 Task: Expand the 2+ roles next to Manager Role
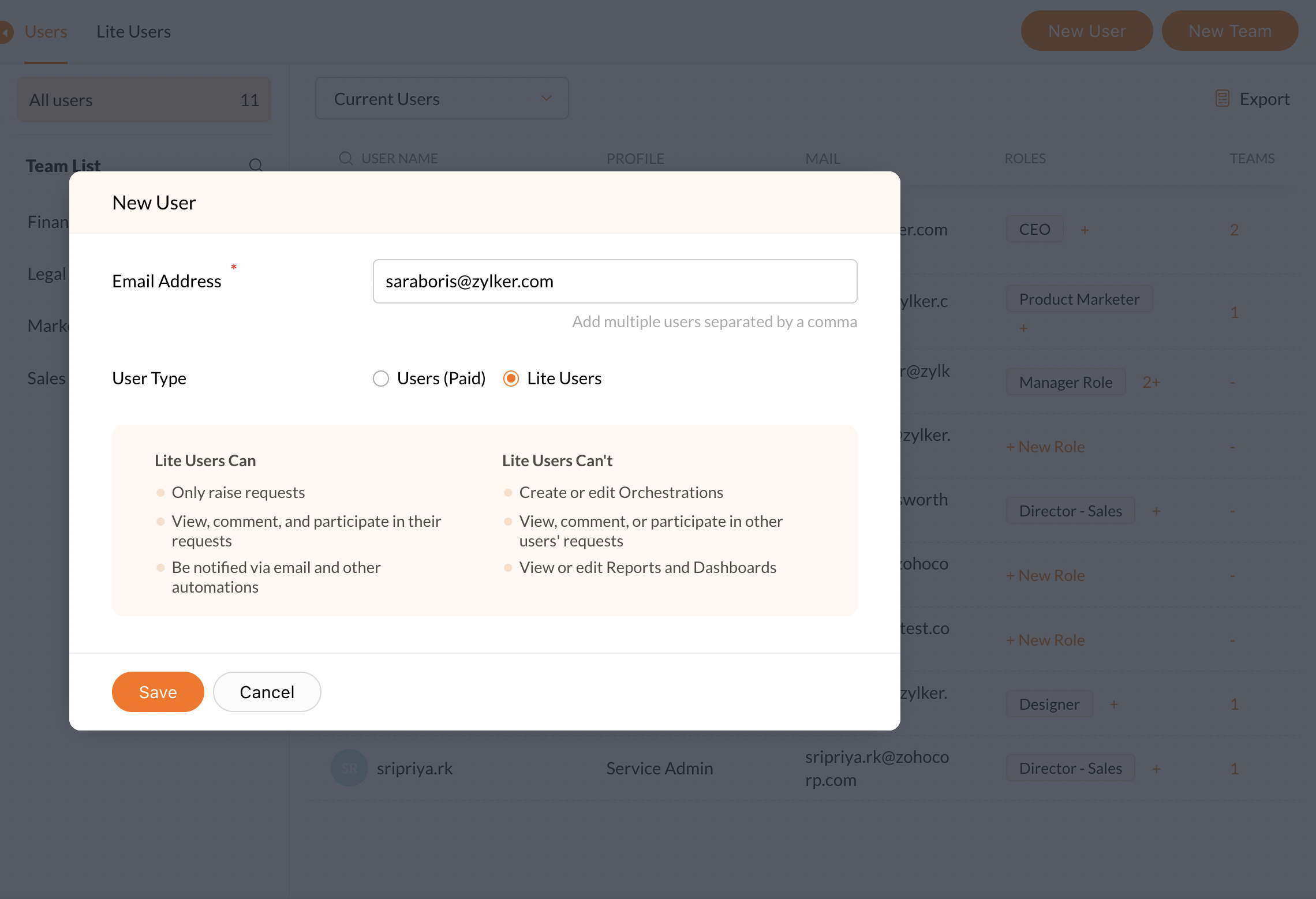pos(1151,382)
